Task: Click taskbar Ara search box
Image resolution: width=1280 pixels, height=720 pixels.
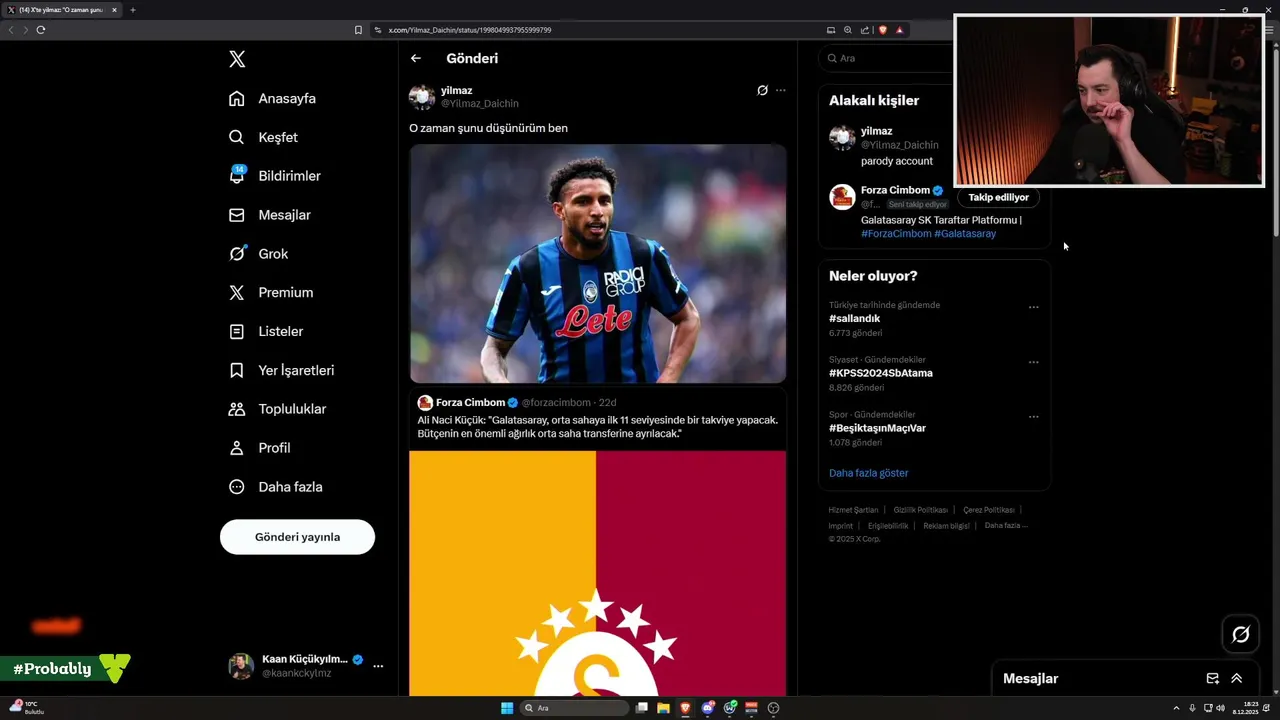Action: click(x=574, y=708)
